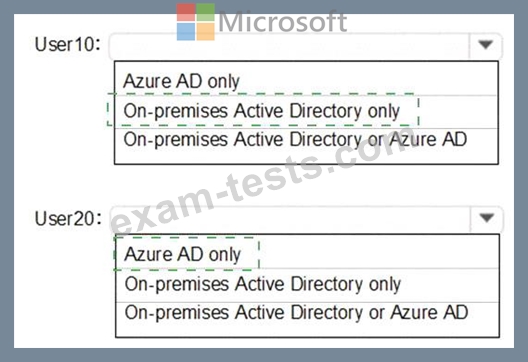Click the yellow square of Microsoft logo
The image size is (528, 362).
[x=205, y=31]
